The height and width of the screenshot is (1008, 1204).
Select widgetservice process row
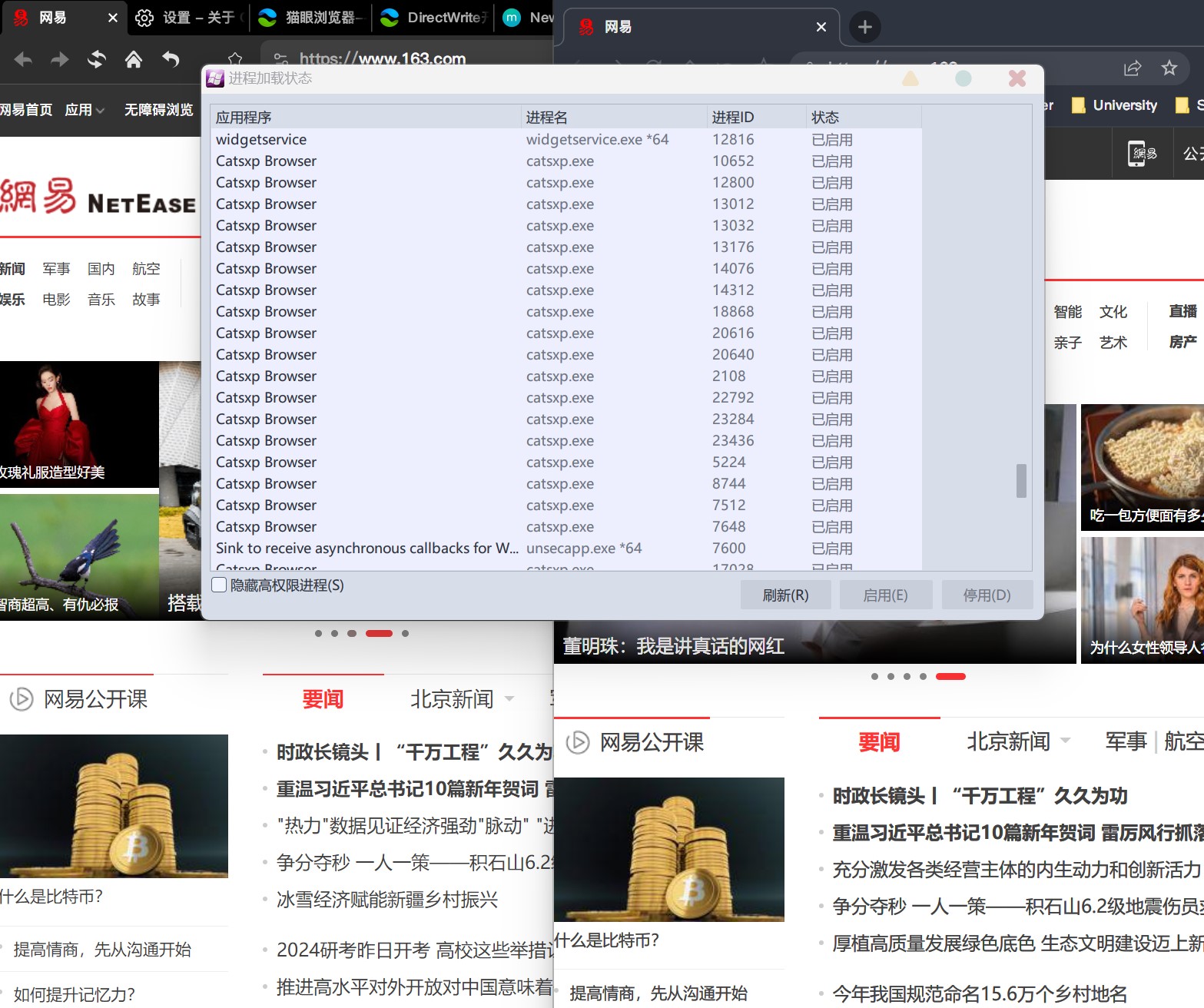pos(566,139)
